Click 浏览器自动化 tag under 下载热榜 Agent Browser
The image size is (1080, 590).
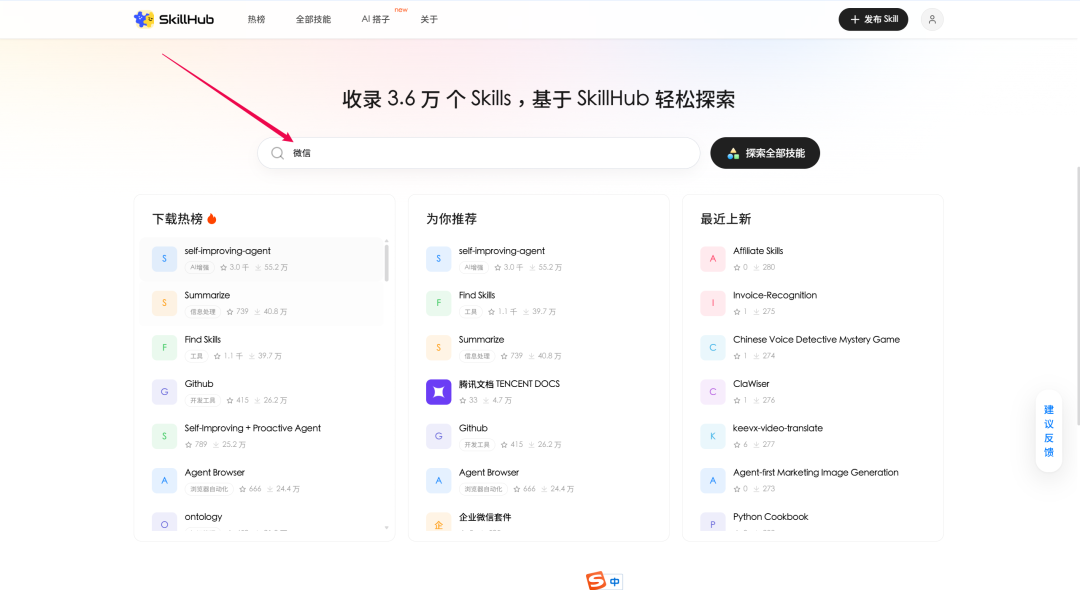(x=209, y=489)
